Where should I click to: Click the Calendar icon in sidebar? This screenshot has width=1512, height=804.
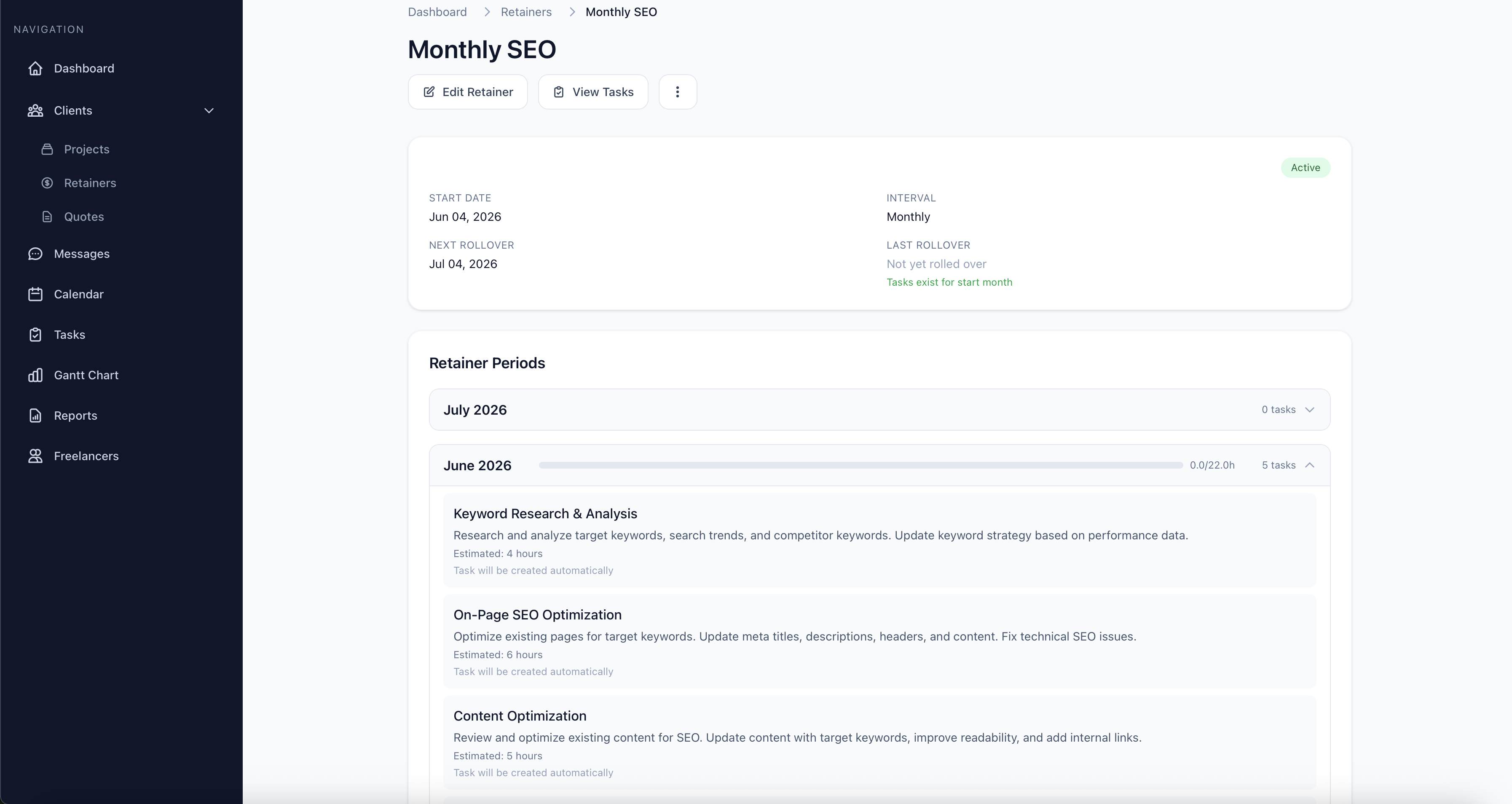click(x=35, y=295)
